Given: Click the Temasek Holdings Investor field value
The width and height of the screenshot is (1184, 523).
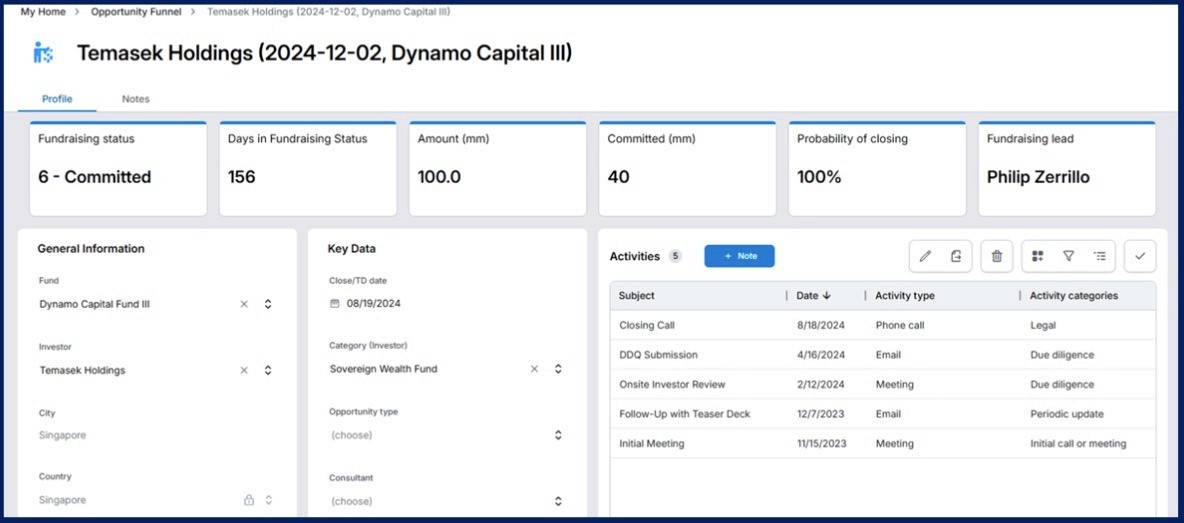Looking at the screenshot, I should (82, 371).
